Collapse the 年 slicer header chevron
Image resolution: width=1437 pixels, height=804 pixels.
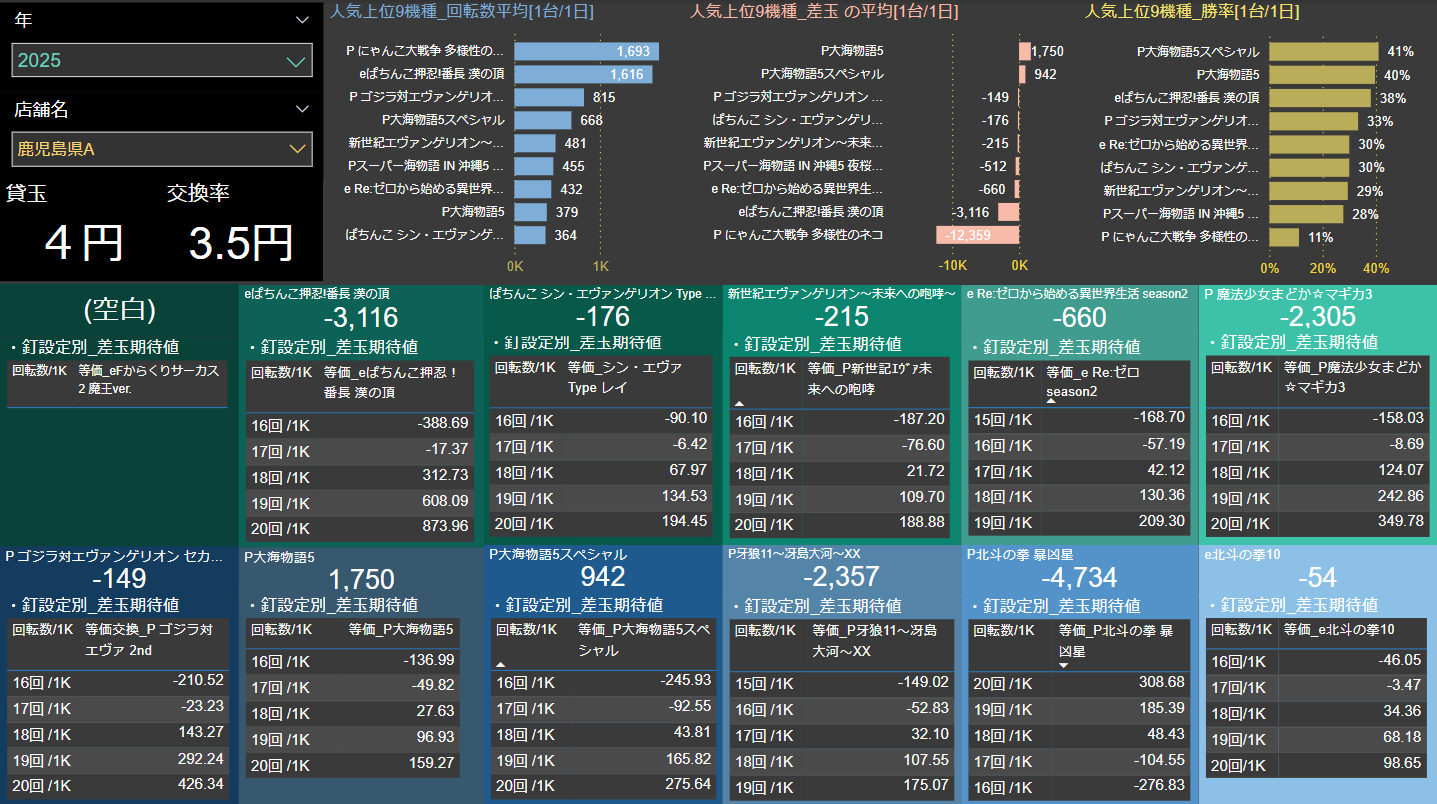[302, 20]
